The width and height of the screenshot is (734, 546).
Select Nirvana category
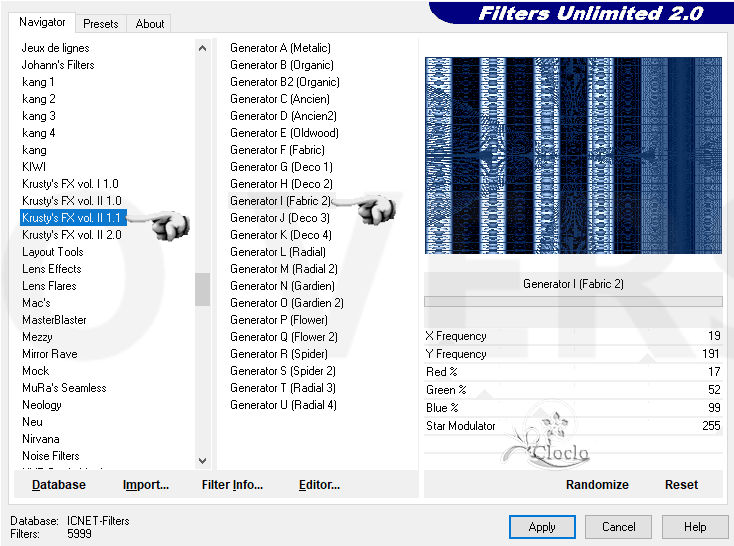click(41, 439)
